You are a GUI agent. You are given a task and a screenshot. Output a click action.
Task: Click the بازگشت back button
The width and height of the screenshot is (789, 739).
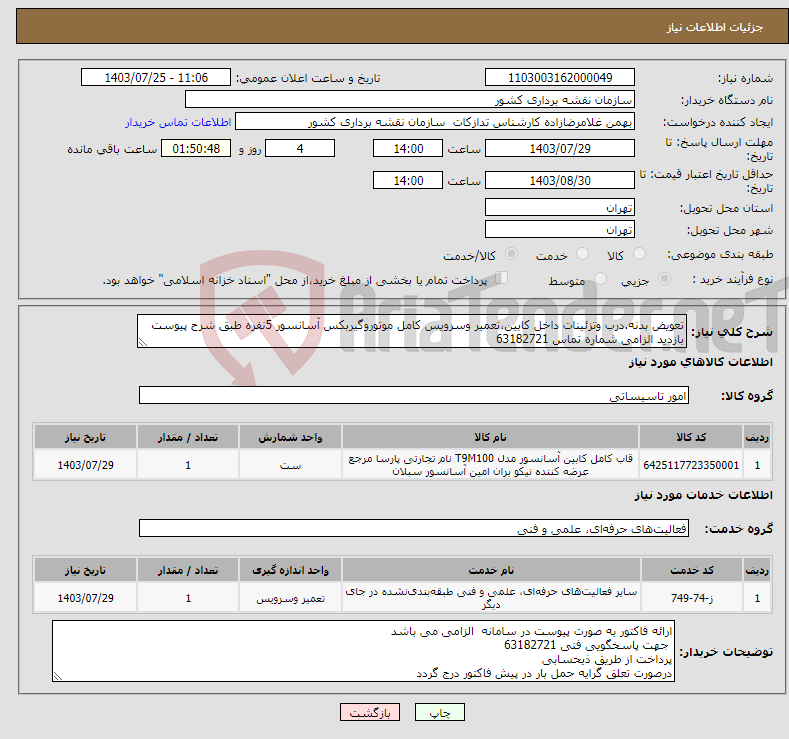[x=370, y=712]
